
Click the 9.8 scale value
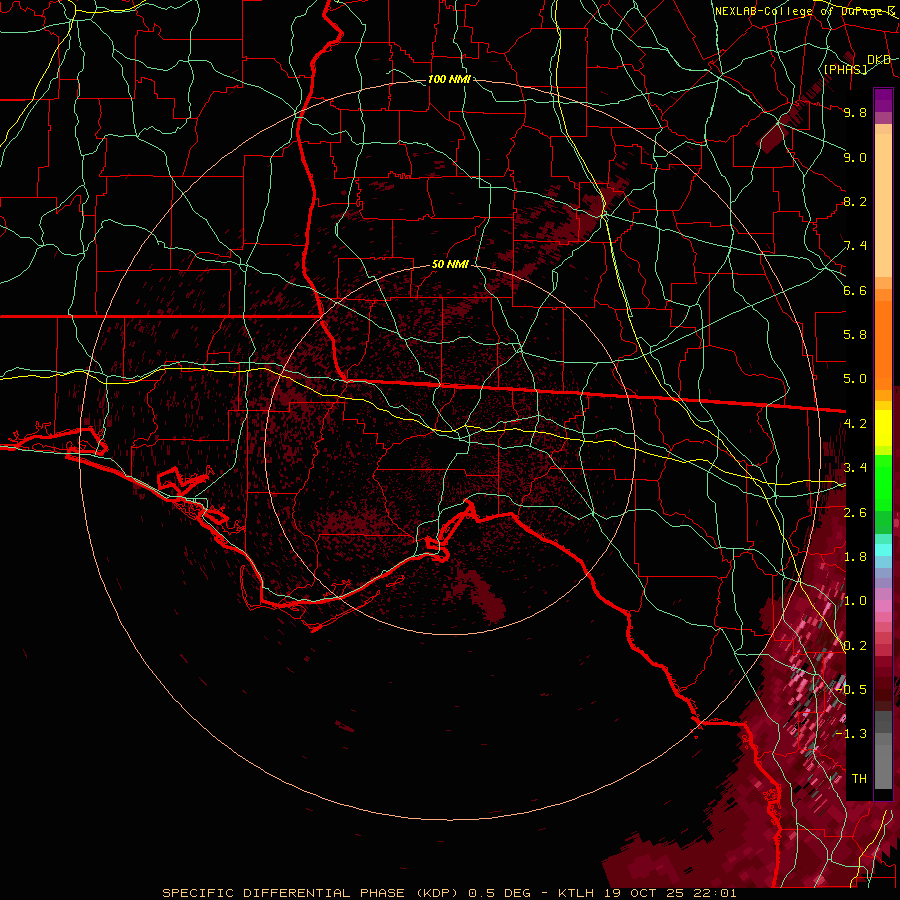[x=855, y=112]
